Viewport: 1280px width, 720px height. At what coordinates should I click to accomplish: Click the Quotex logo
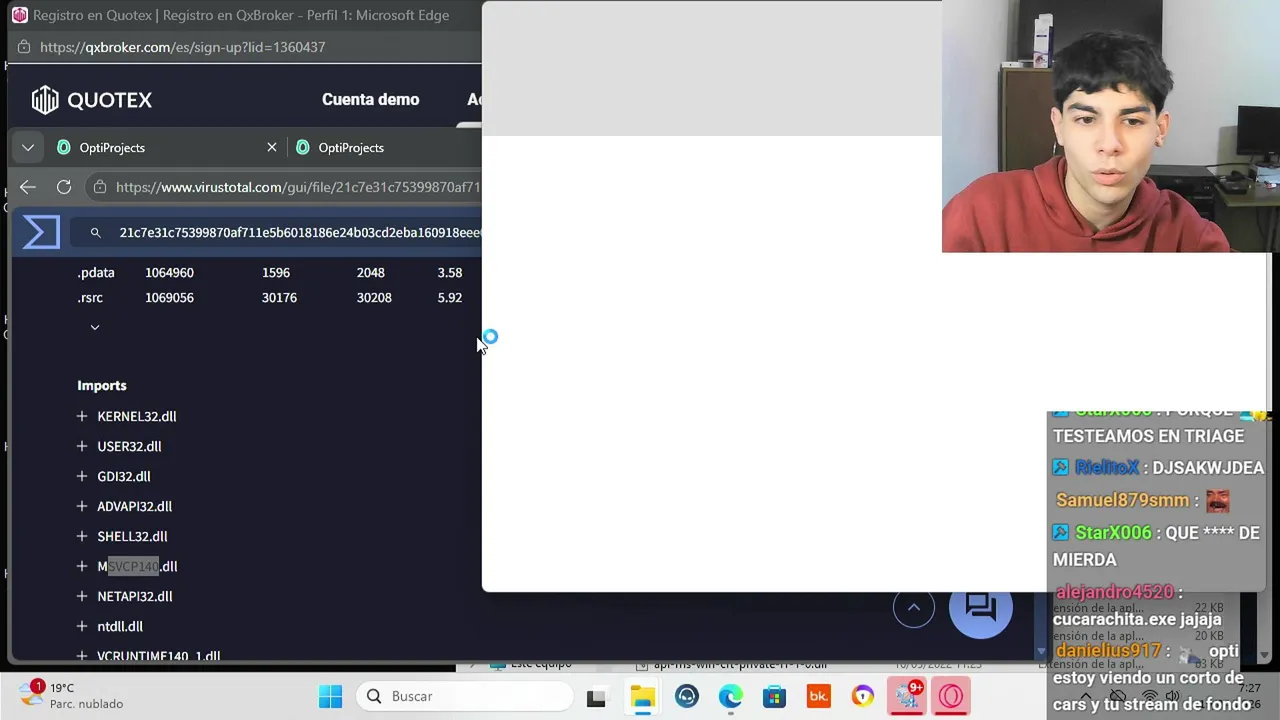tap(91, 100)
